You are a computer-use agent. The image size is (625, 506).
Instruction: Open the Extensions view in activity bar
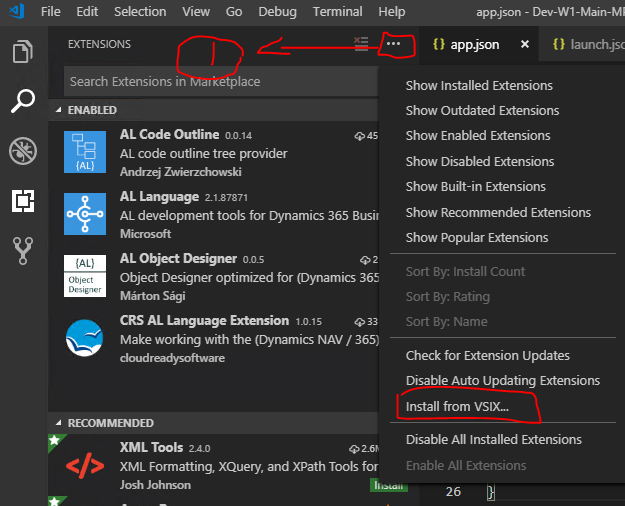coord(23,201)
